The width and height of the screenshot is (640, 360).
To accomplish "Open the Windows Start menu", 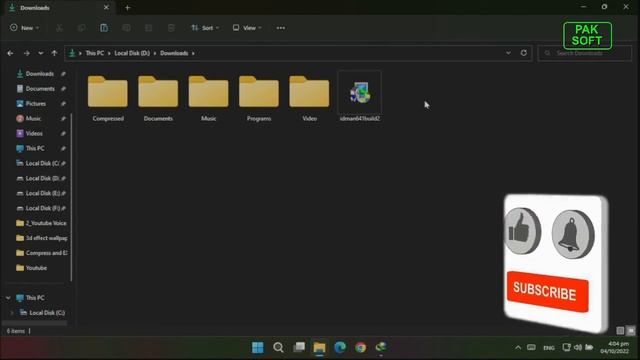I will coord(258,347).
